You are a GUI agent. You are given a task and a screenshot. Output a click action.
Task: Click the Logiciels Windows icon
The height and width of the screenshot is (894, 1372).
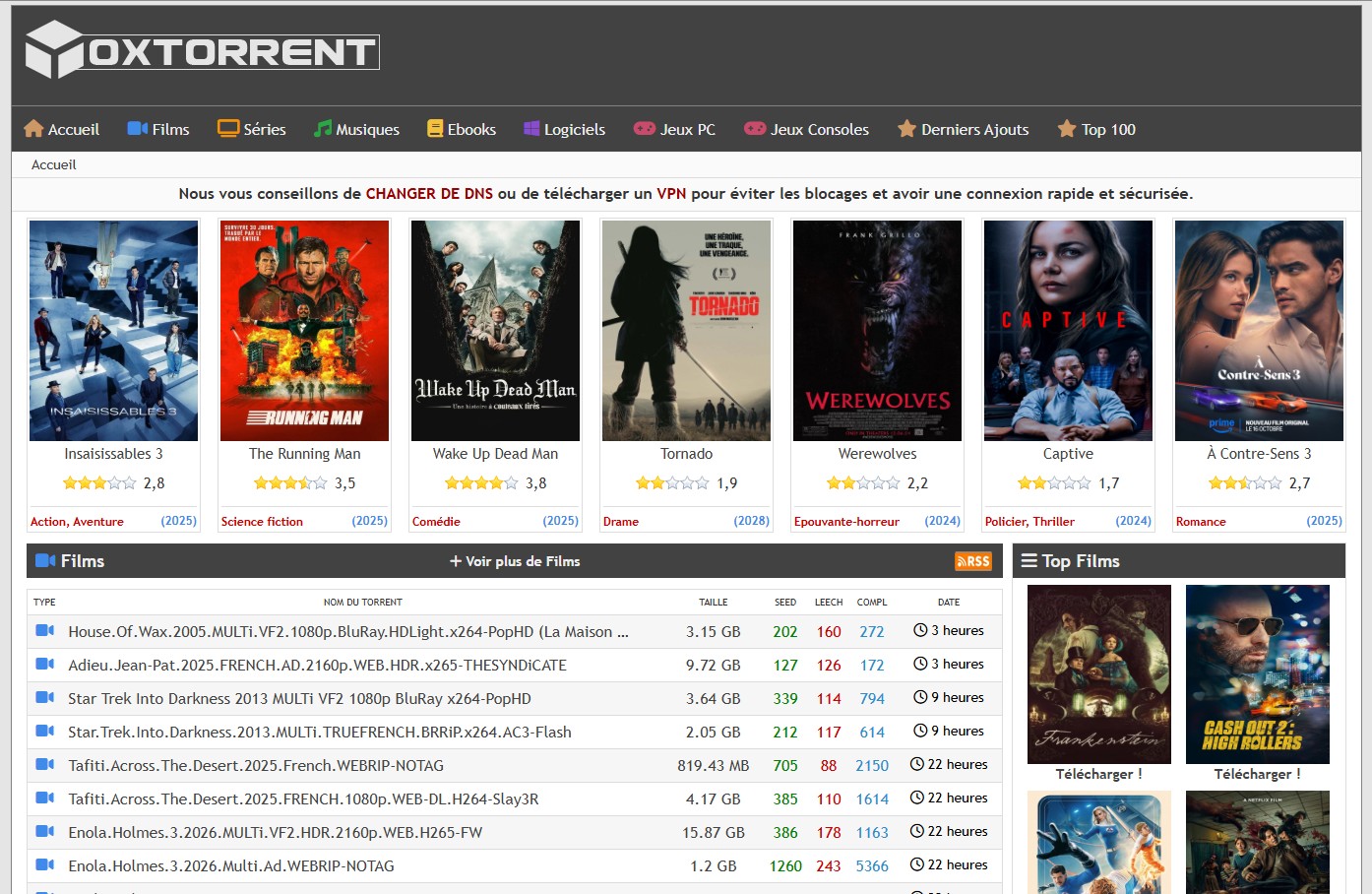tap(531, 129)
